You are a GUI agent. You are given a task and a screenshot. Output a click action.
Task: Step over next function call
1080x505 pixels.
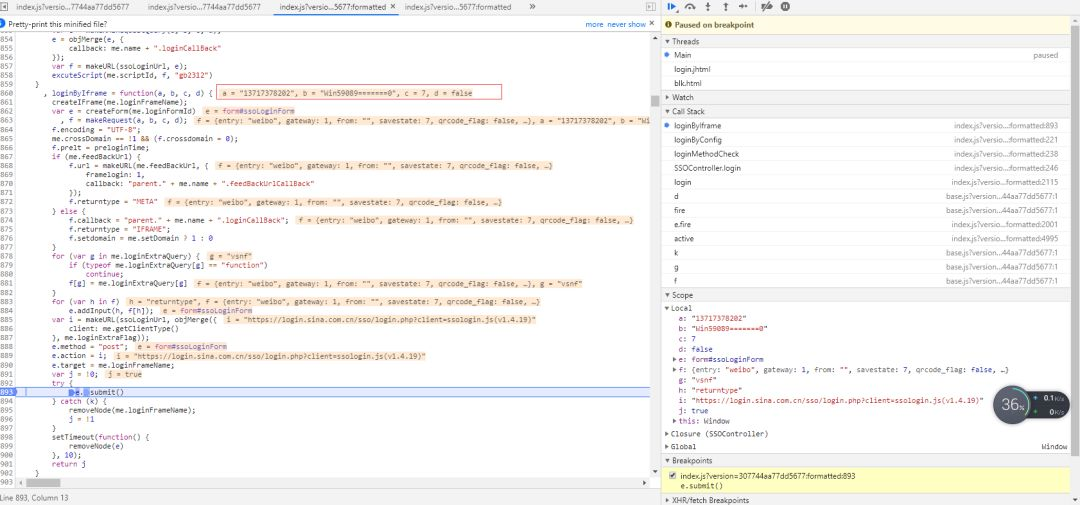coord(690,6)
